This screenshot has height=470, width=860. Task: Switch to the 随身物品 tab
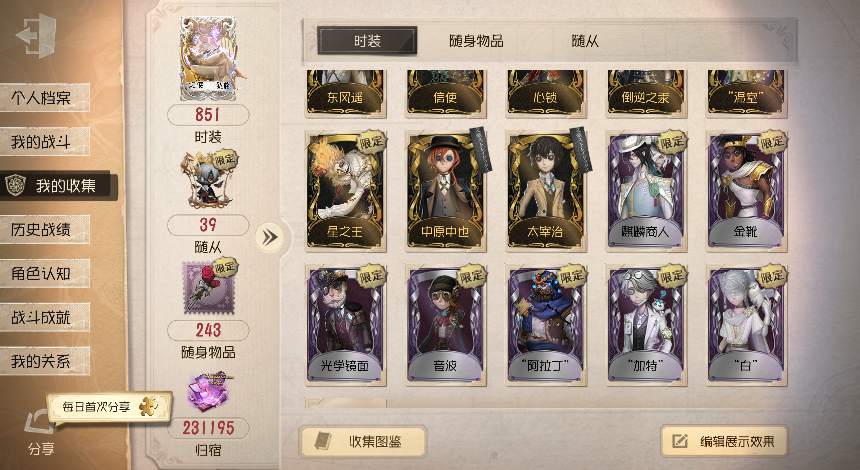(x=476, y=41)
